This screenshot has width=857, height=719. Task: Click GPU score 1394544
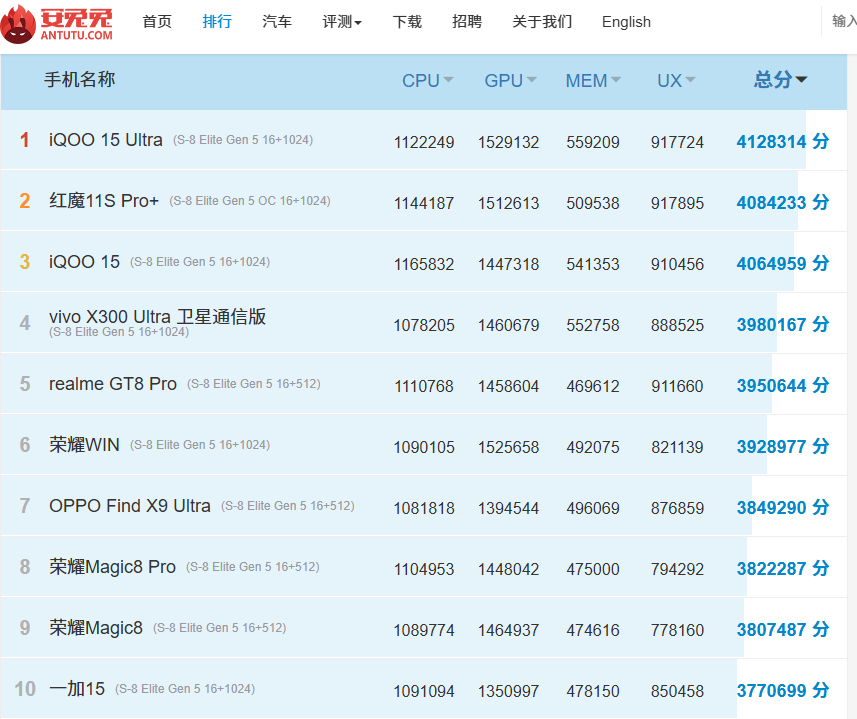(x=508, y=509)
